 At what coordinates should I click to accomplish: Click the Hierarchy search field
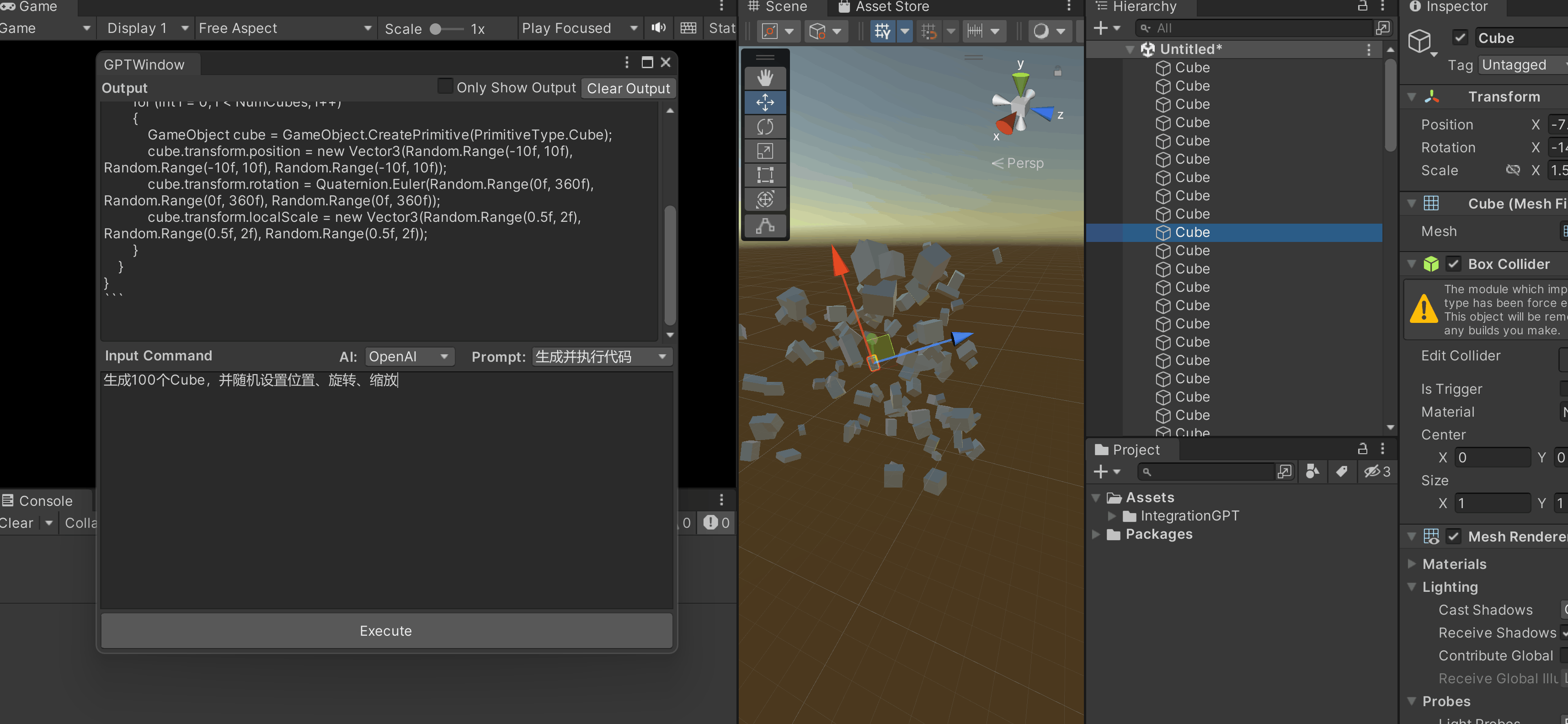click(x=1254, y=28)
